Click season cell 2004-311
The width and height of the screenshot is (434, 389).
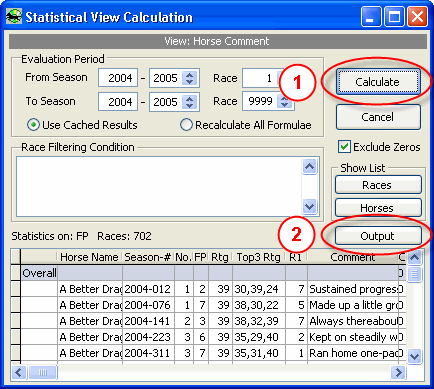tap(148, 353)
